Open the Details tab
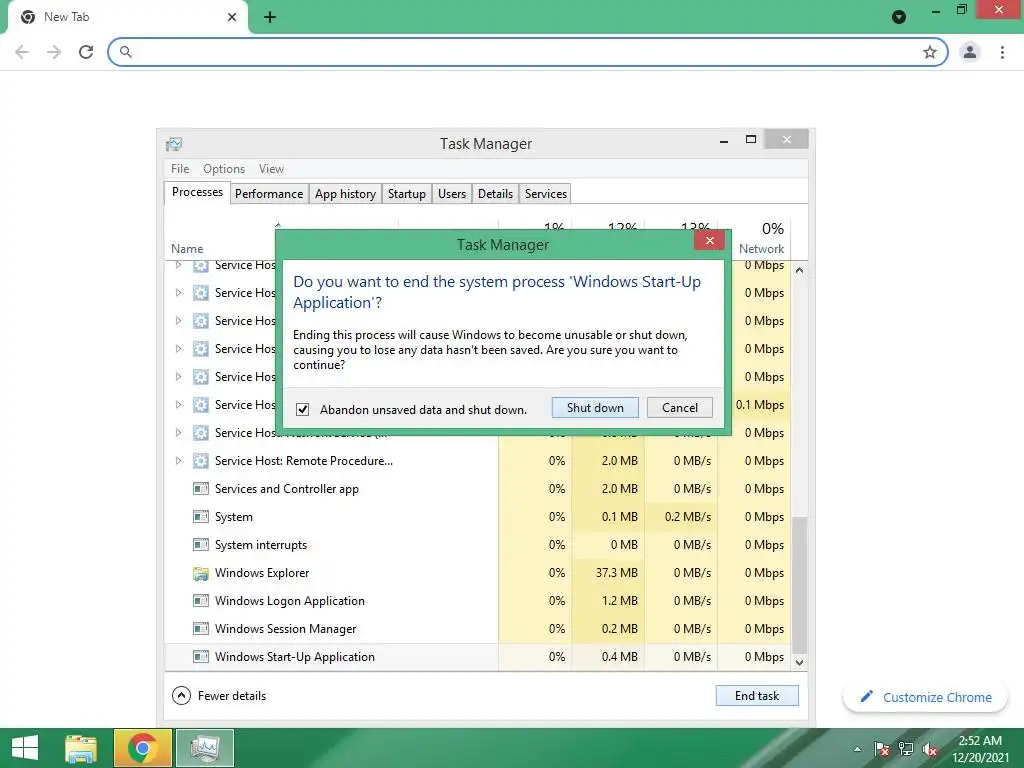The height and width of the screenshot is (768, 1024). (x=496, y=194)
